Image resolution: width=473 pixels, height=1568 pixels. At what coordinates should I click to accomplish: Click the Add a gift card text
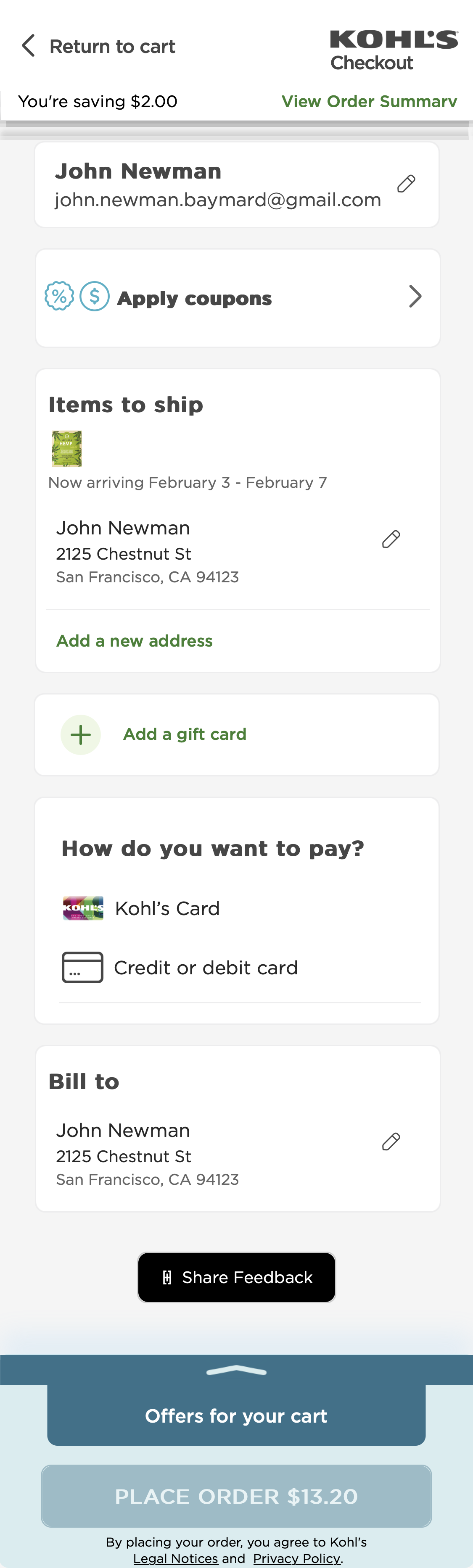(185, 735)
